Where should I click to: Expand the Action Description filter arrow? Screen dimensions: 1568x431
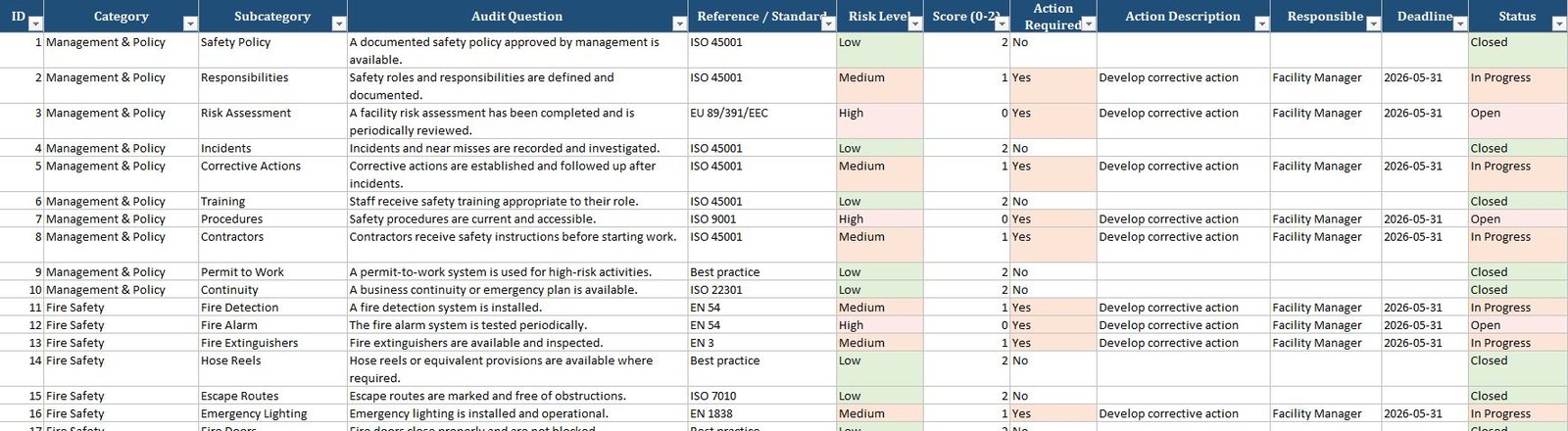pos(1261,24)
